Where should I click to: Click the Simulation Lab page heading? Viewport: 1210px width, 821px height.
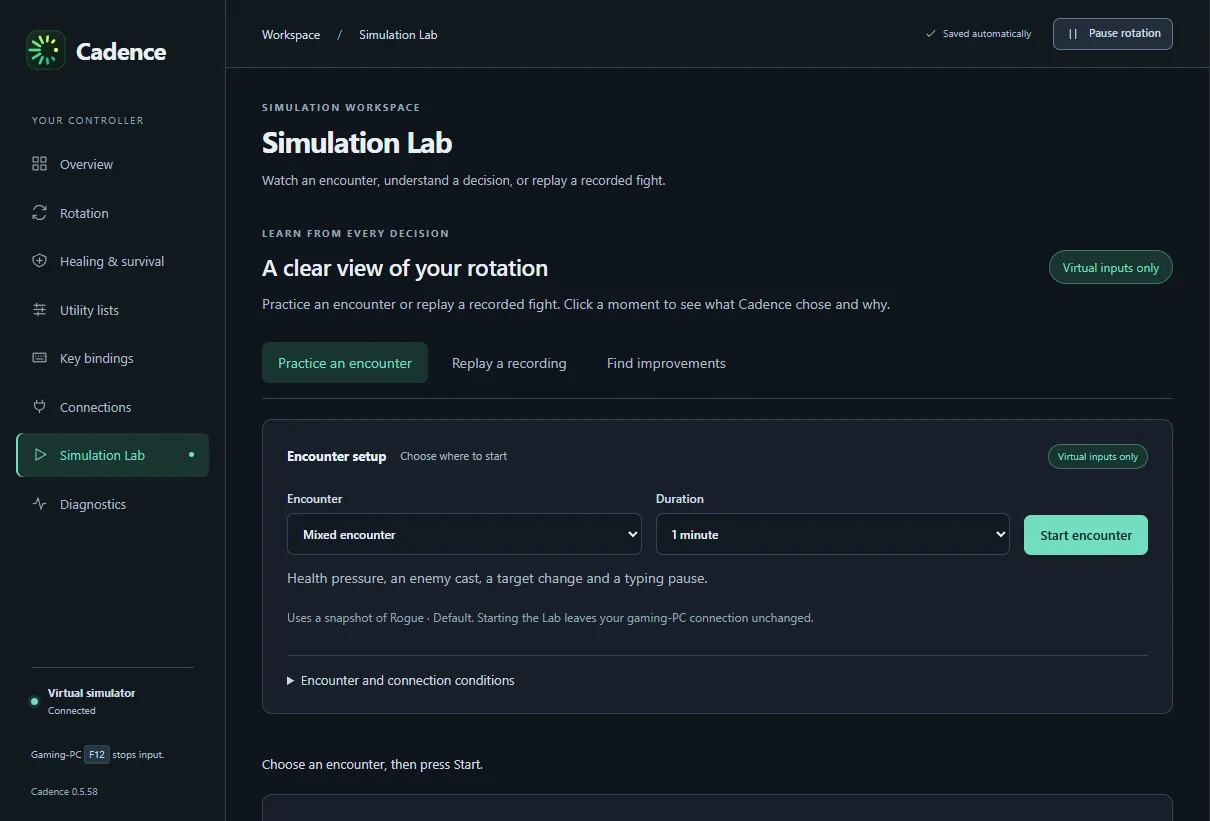[x=357, y=143]
